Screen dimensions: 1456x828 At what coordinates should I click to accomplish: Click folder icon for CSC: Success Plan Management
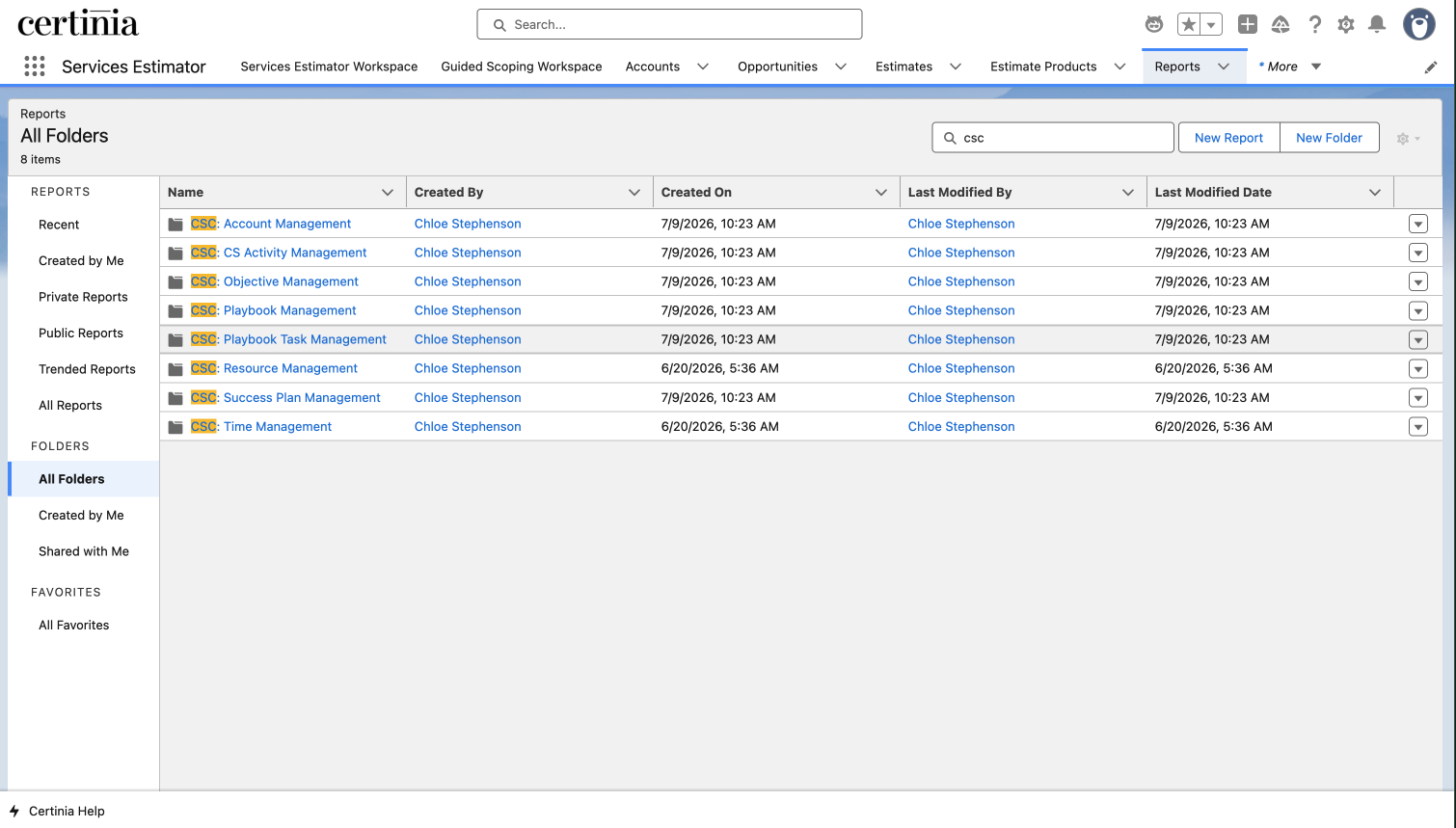(175, 397)
